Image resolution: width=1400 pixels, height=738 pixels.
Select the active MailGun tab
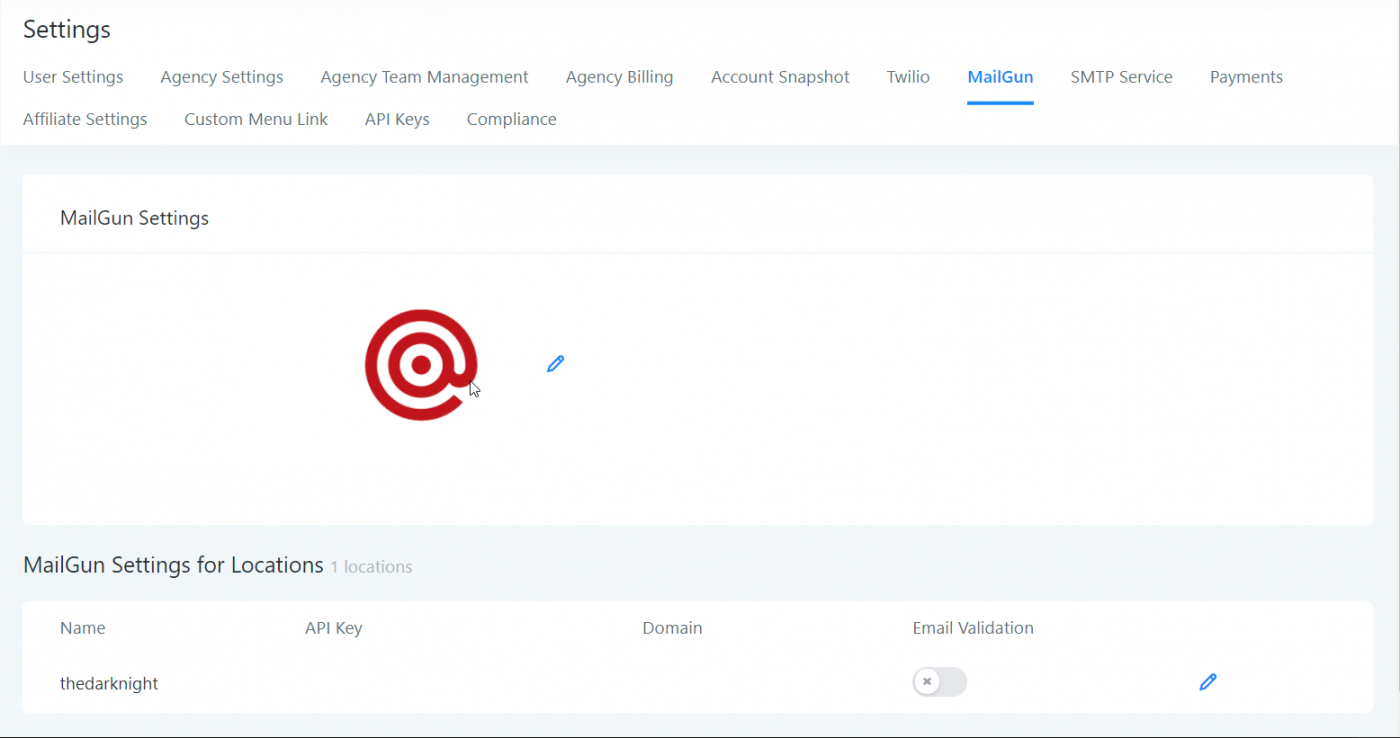click(1000, 77)
